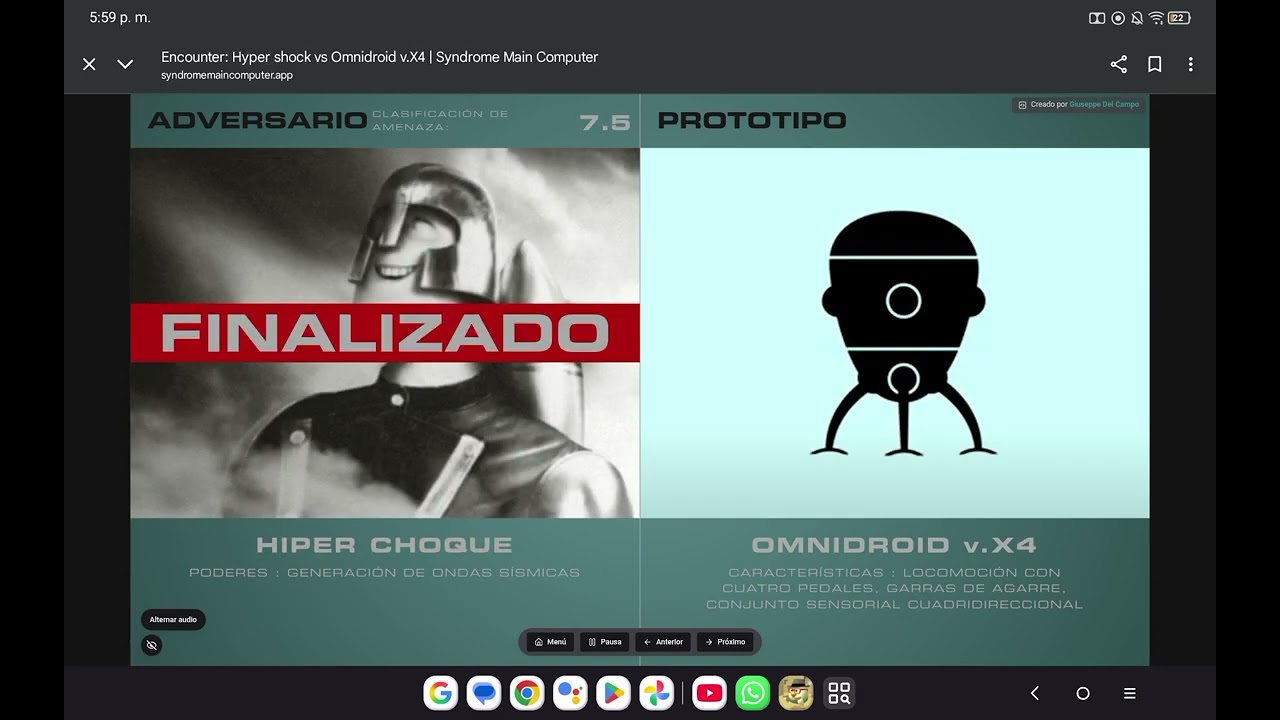Go to Anterior encounter
Viewport: 1280px width, 720px height.
[664, 642]
